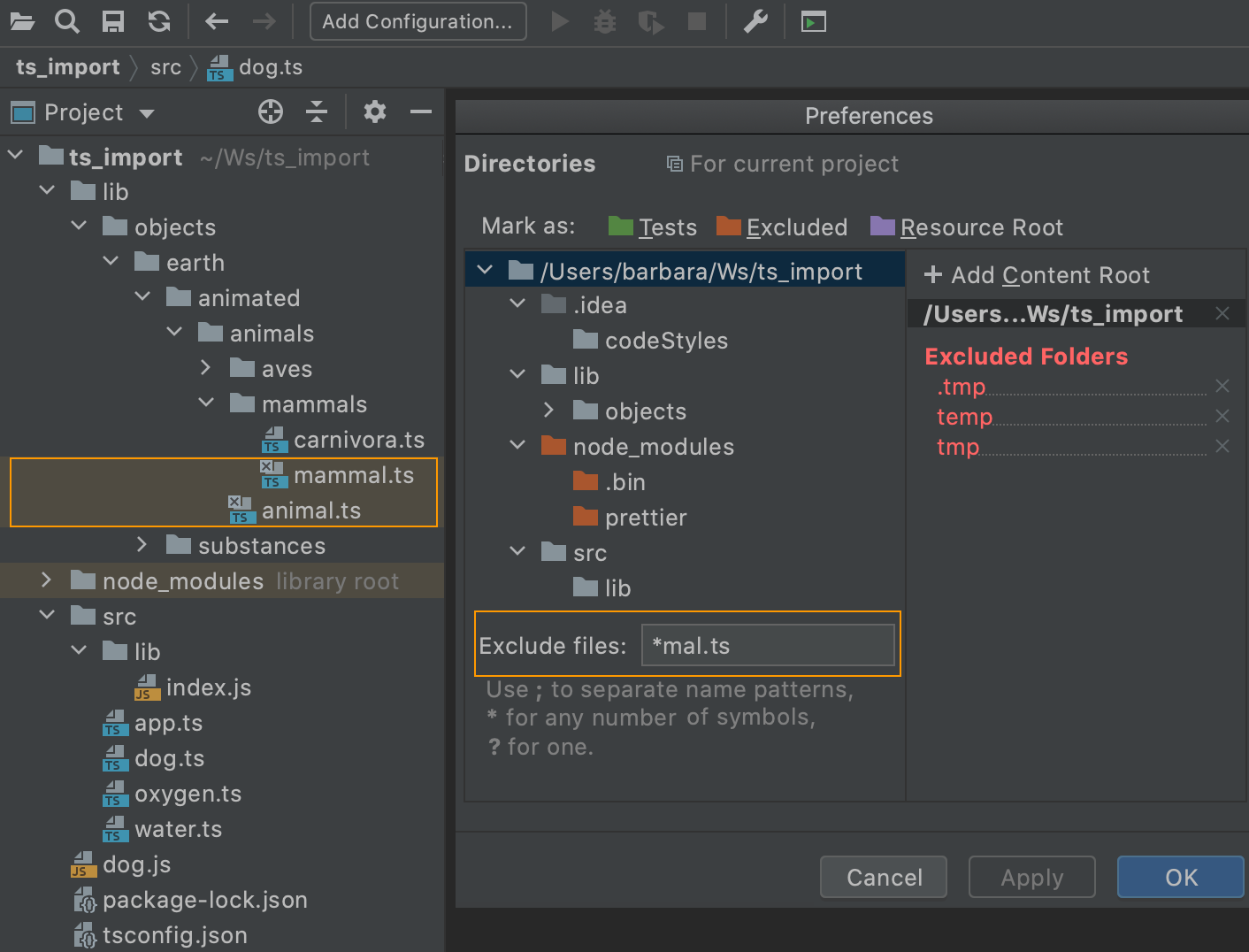This screenshot has height=952, width=1249.
Task: Confirm Preferences with OK
Action: [1181, 877]
